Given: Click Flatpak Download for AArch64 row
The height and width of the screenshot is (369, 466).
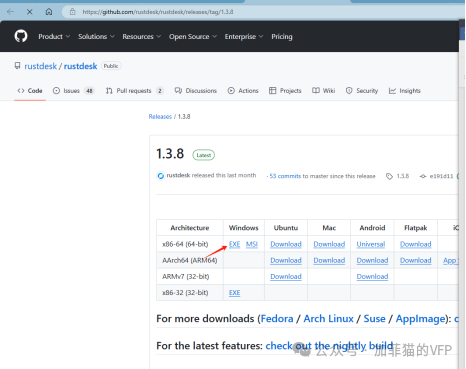Looking at the screenshot, I should tap(416, 260).
